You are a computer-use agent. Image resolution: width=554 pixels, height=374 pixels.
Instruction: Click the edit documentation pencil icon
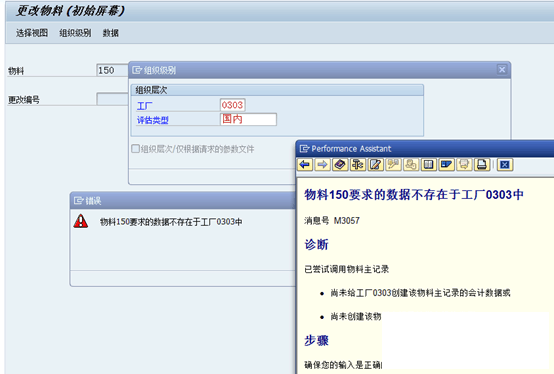pos(375,165)
